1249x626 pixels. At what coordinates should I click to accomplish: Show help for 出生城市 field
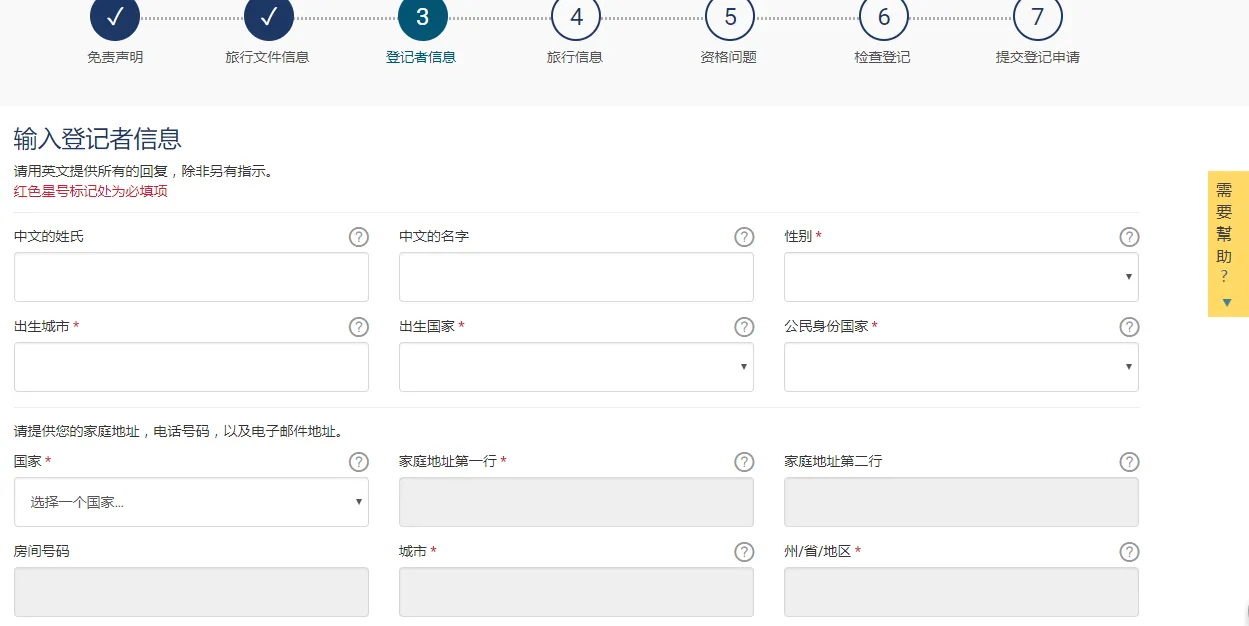pos(359,327)
